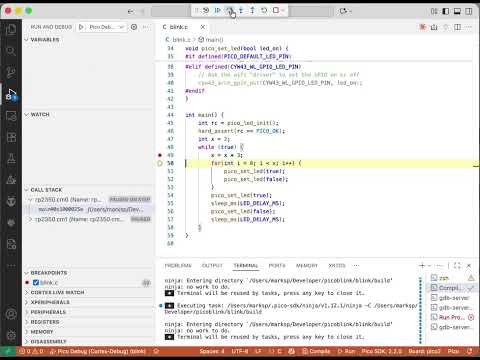This screenshot has height=360, width=480.
Task: Toggle the primary side bar layout icon
Action: [x=446, y=11]
